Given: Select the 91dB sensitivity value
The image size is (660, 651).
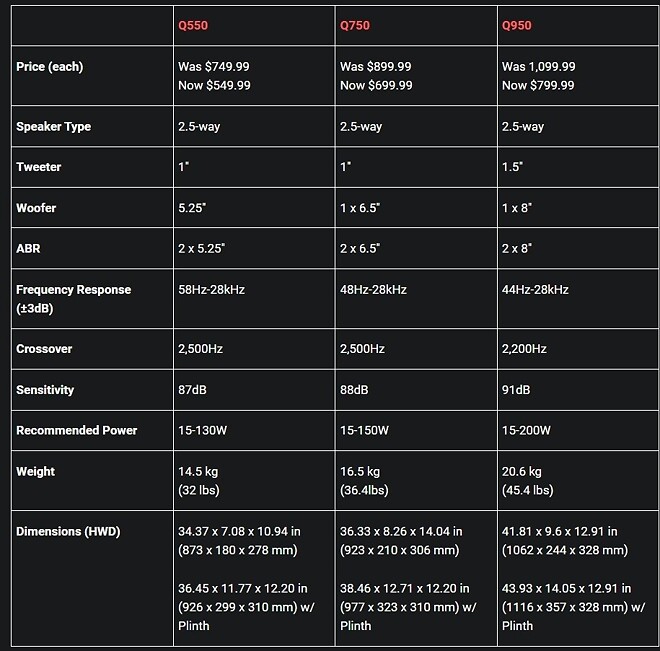Looking at the screenshot, I should [x=516, y=390].
